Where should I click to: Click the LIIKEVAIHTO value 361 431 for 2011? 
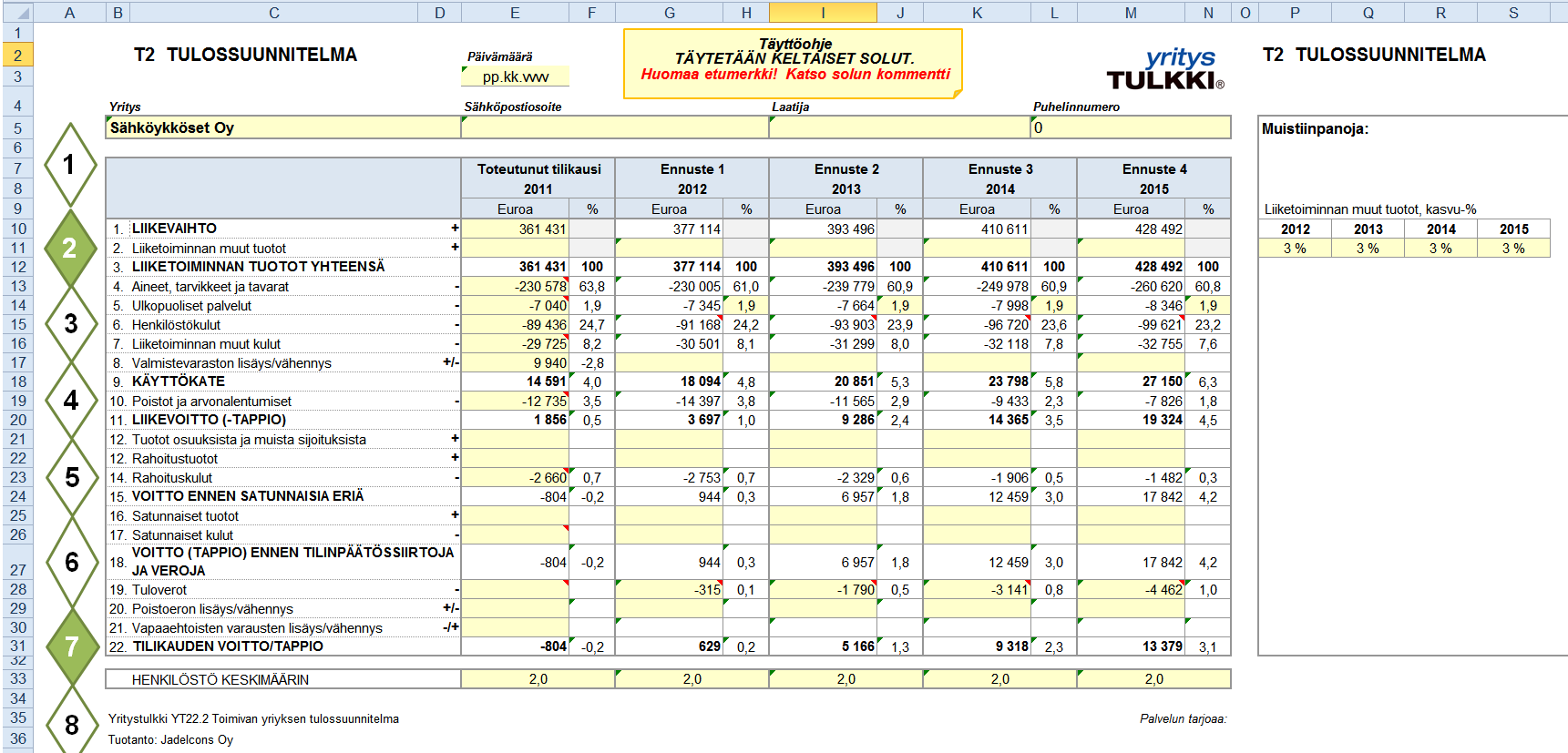click(515, 229)
